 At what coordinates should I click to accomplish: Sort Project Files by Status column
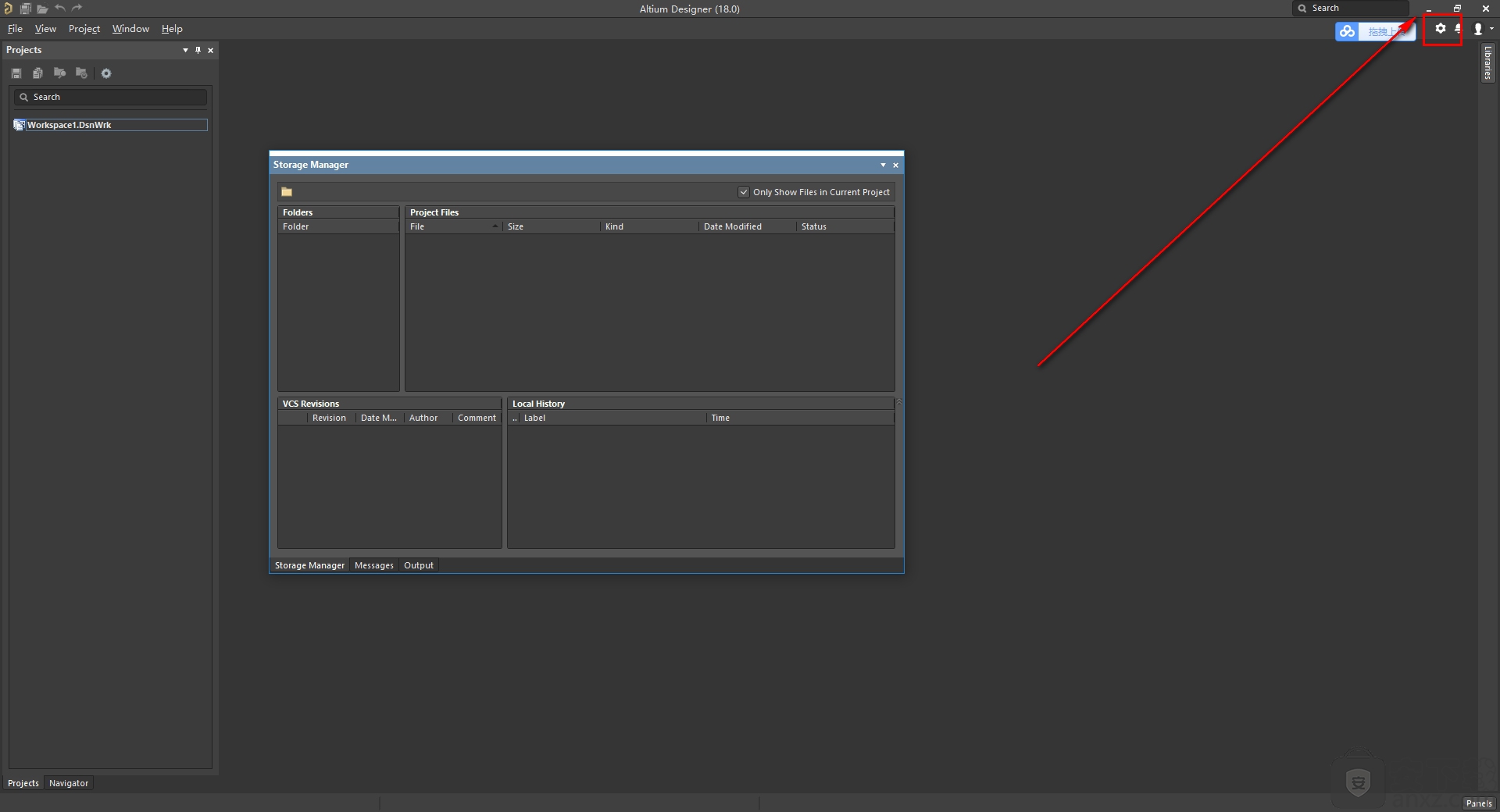pos(845,226)
